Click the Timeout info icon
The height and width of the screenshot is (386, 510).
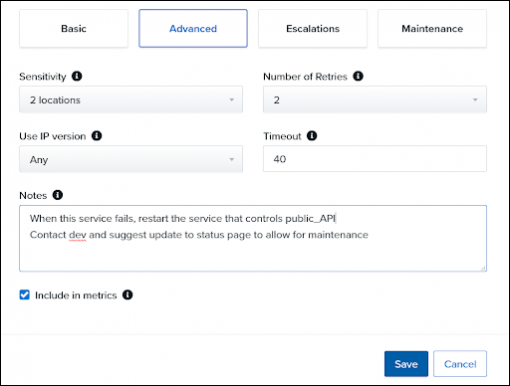click(x=312, y=136)
